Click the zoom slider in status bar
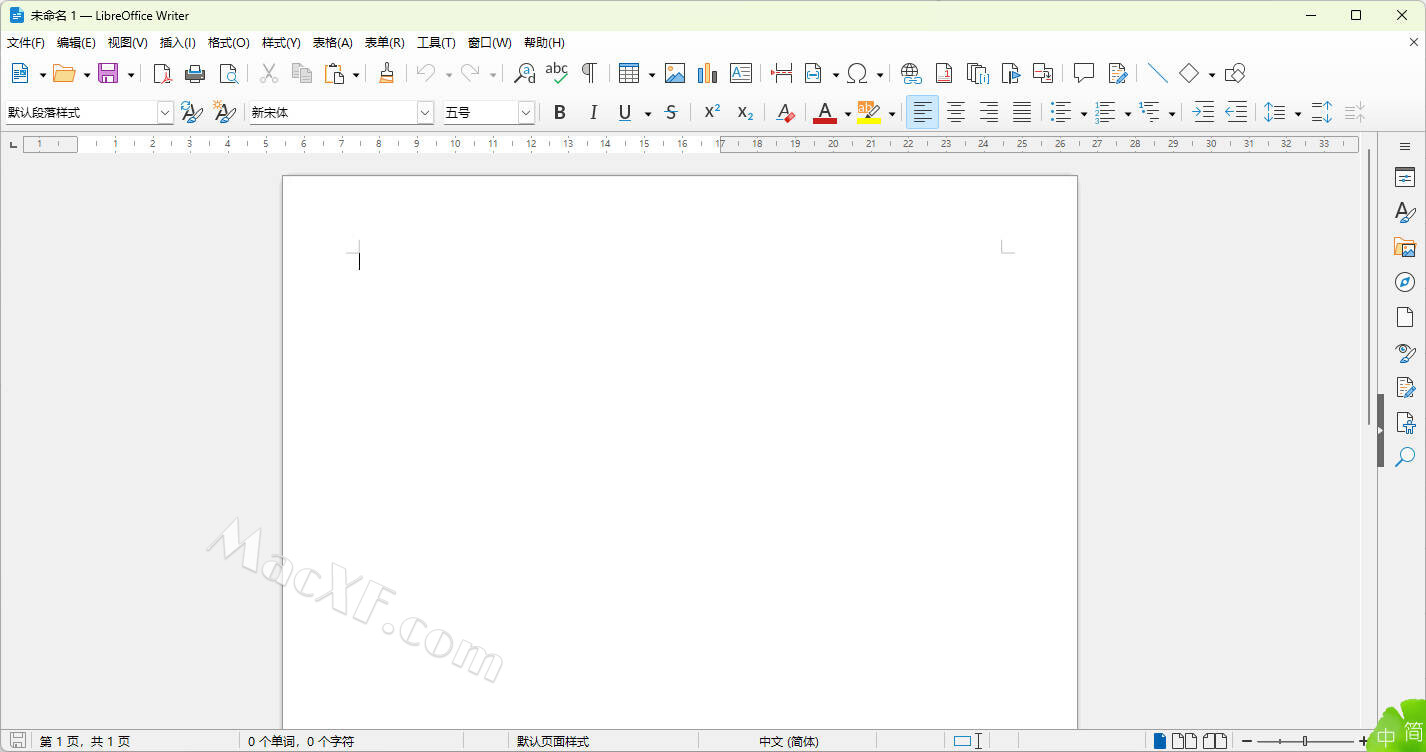The height and width of the screenshot is (752, 1426). (1305, 741)
